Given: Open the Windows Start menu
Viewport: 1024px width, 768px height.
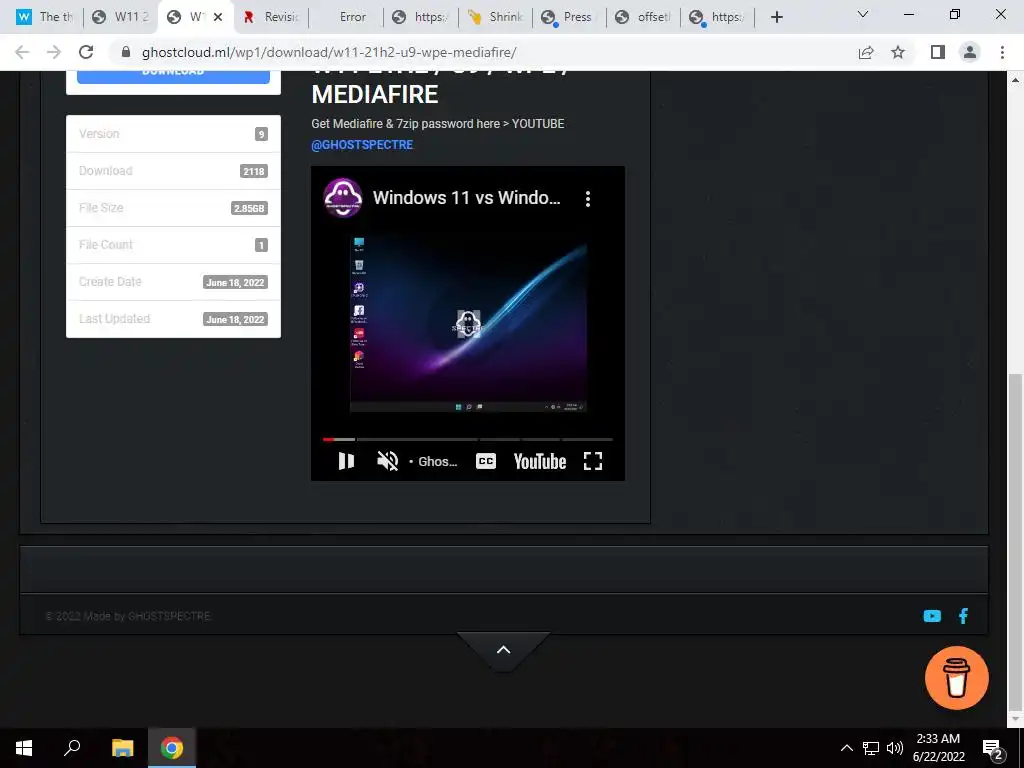Looking at the screenshot, I should pyautogui.click(x=24, y=748).
